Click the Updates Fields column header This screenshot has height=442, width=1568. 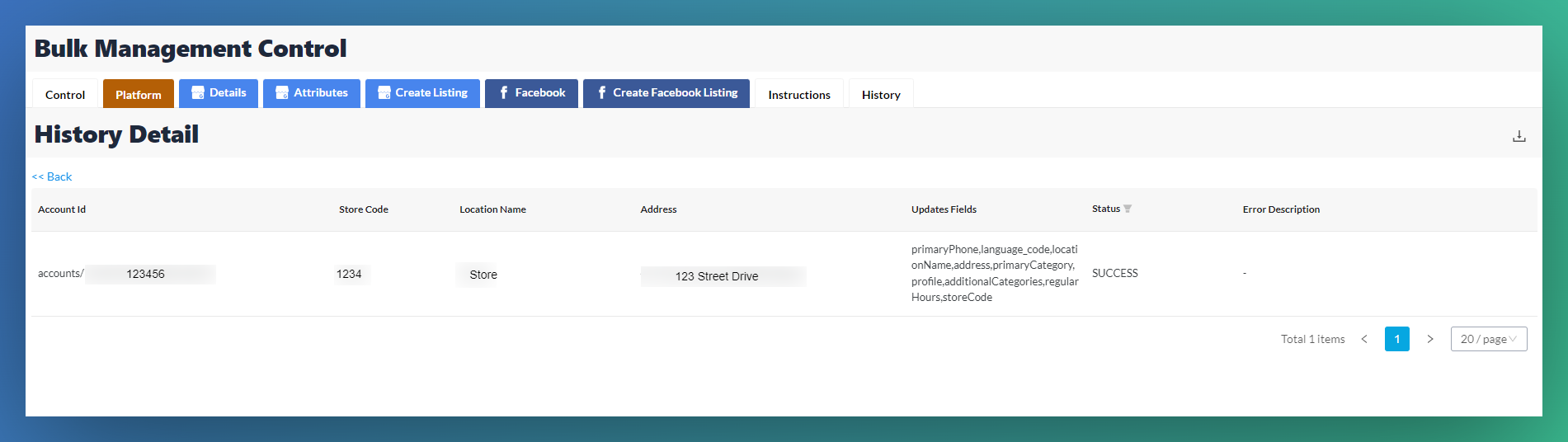pyautogui.click(x=944, y=209)
